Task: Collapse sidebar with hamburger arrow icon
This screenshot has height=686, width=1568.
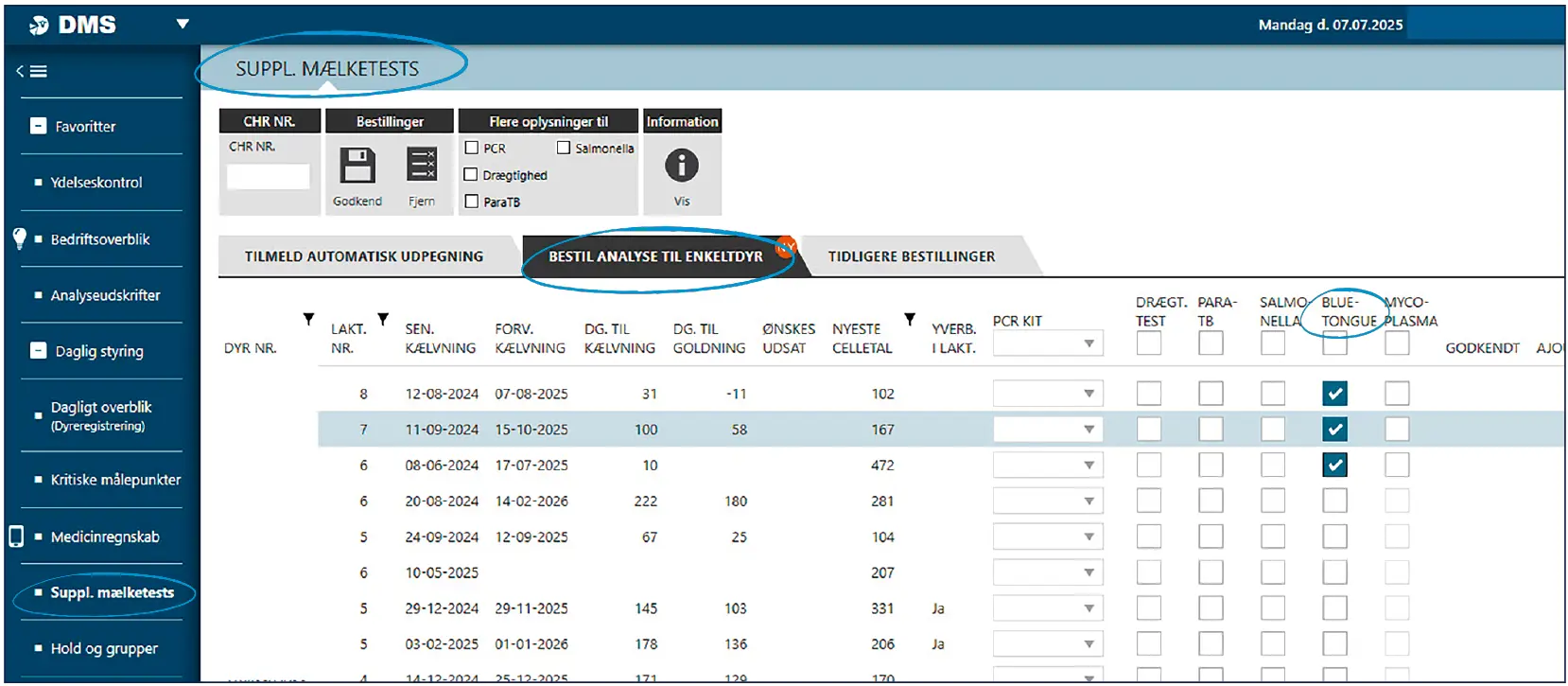Action: click(x=32, y=71)
